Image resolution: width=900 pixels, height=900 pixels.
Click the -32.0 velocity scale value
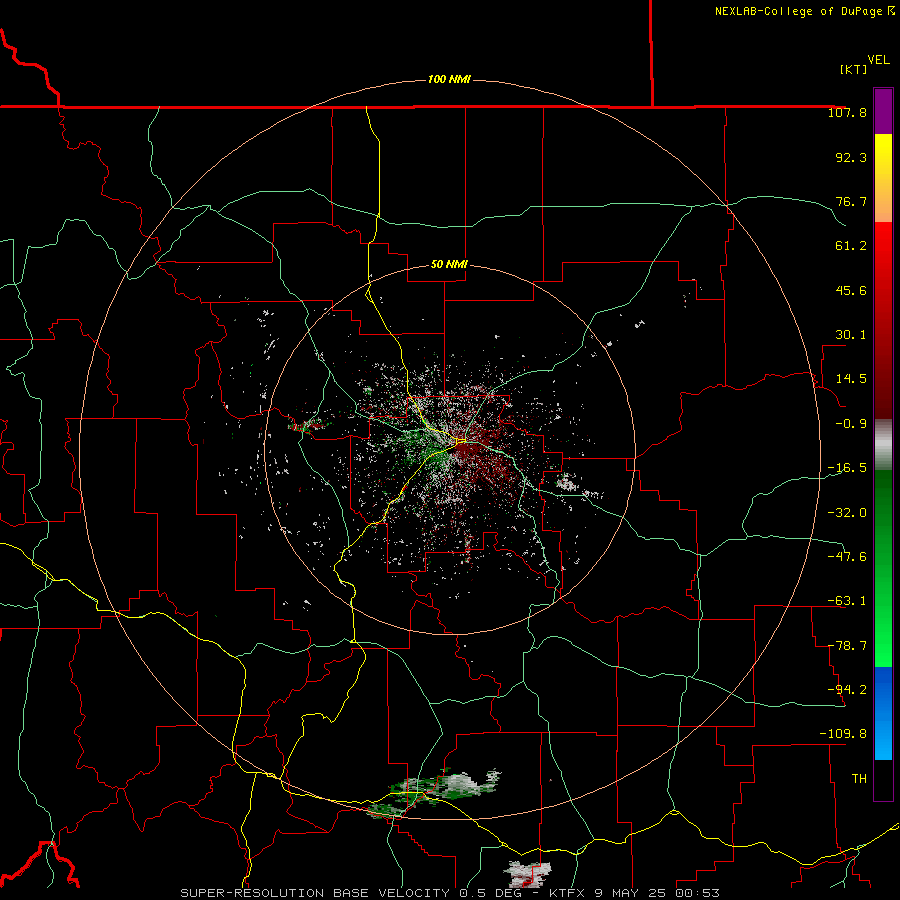click(847, 512)
